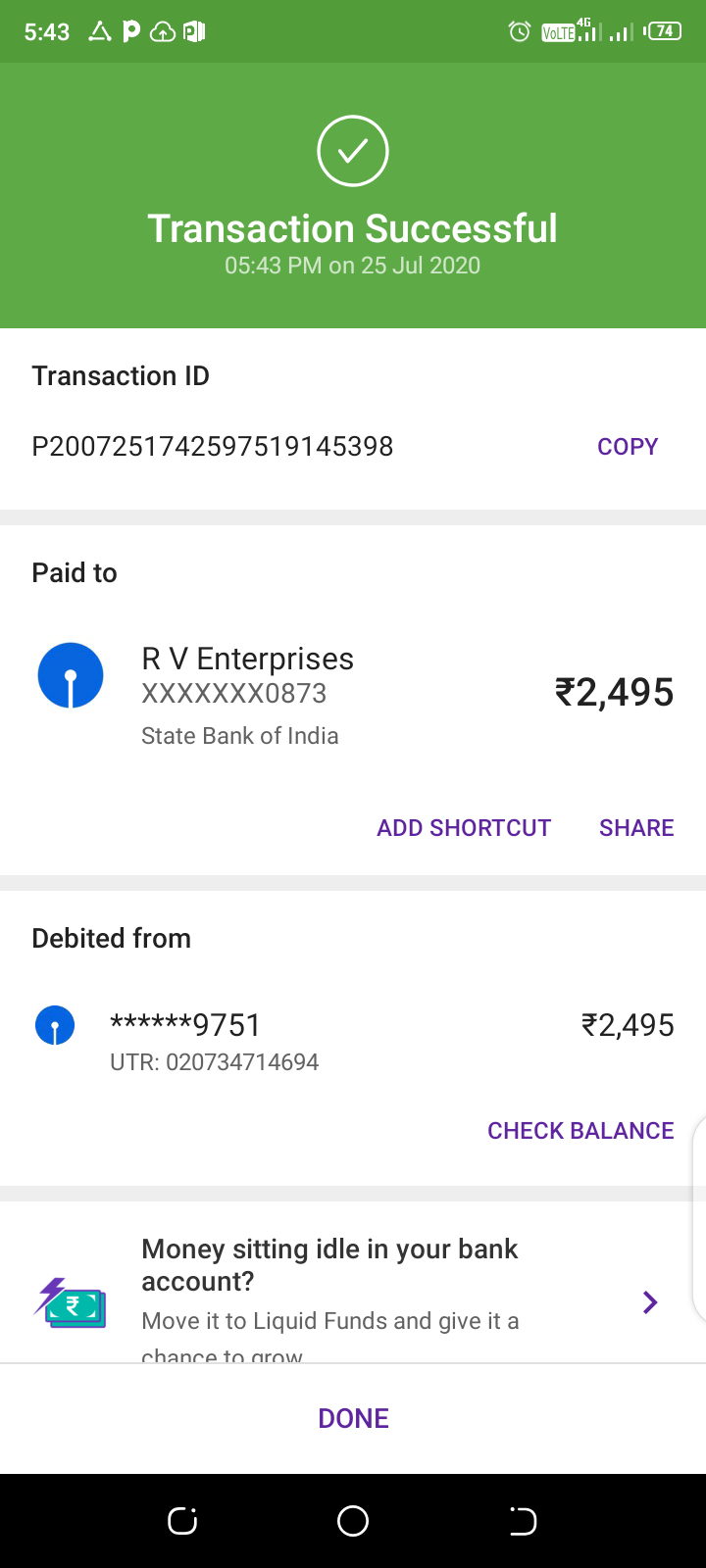706x1568 pixels.
Task: Tap the cloud upload status bar icon
Action: [x=163, y=32]
